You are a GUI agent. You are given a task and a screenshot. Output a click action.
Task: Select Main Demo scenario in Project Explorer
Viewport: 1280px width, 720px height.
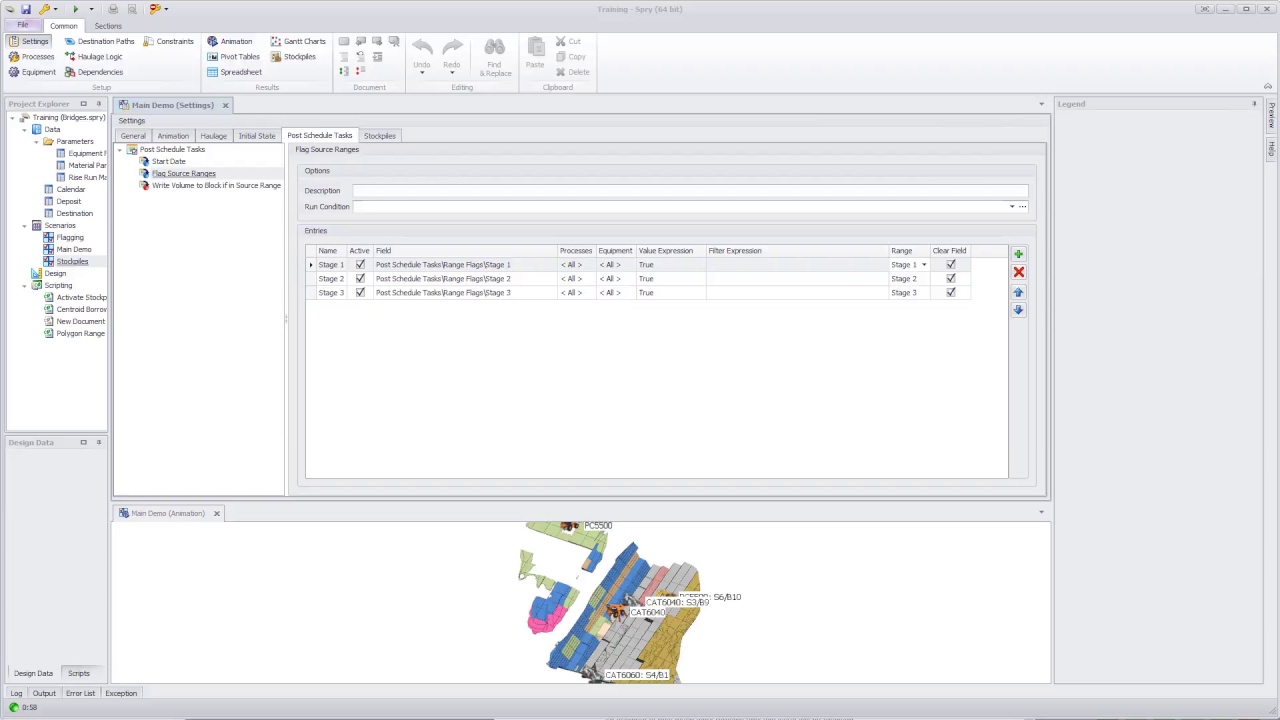pyautogui.click(x=74, y=249)
